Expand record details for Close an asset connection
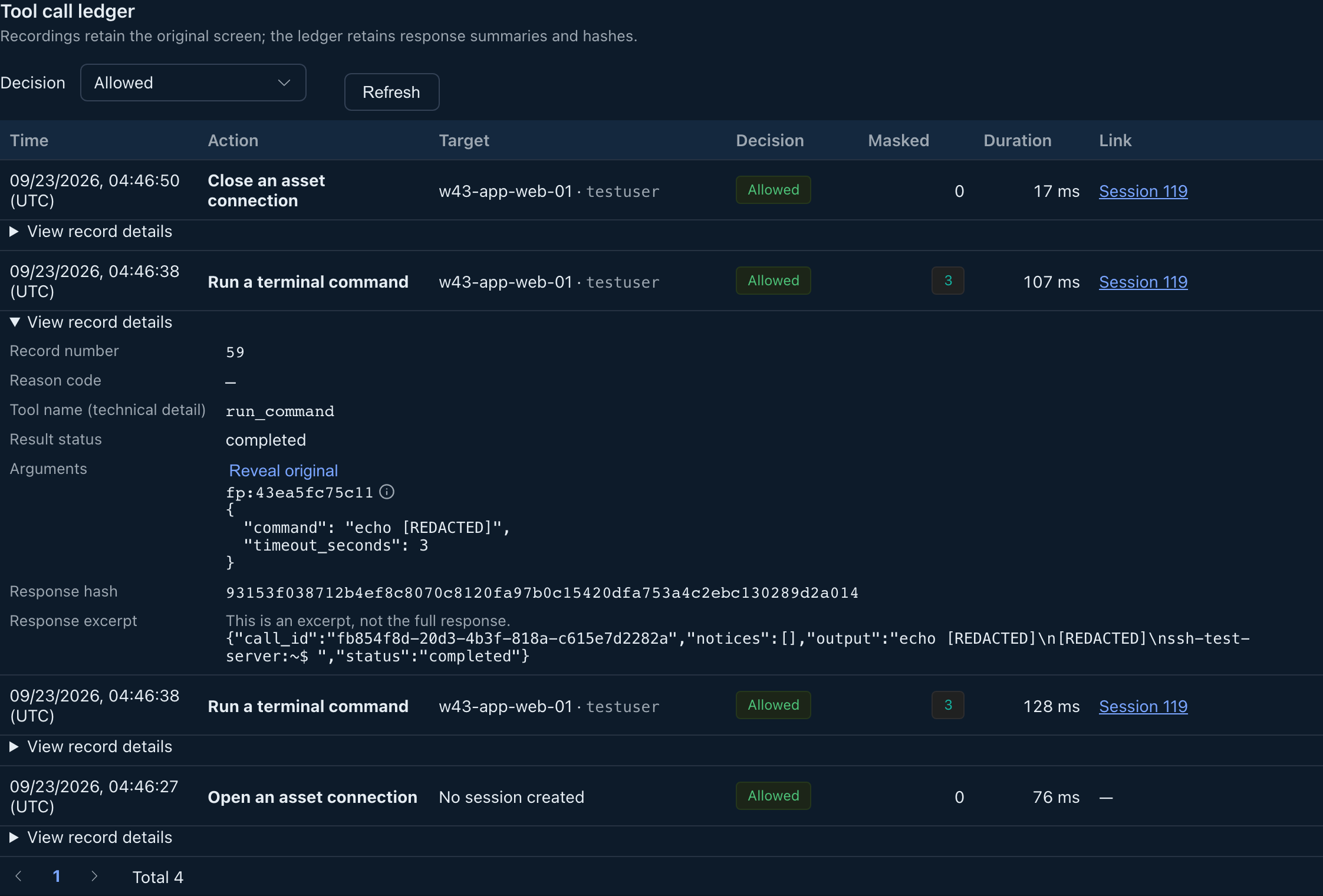 point(91,231)
